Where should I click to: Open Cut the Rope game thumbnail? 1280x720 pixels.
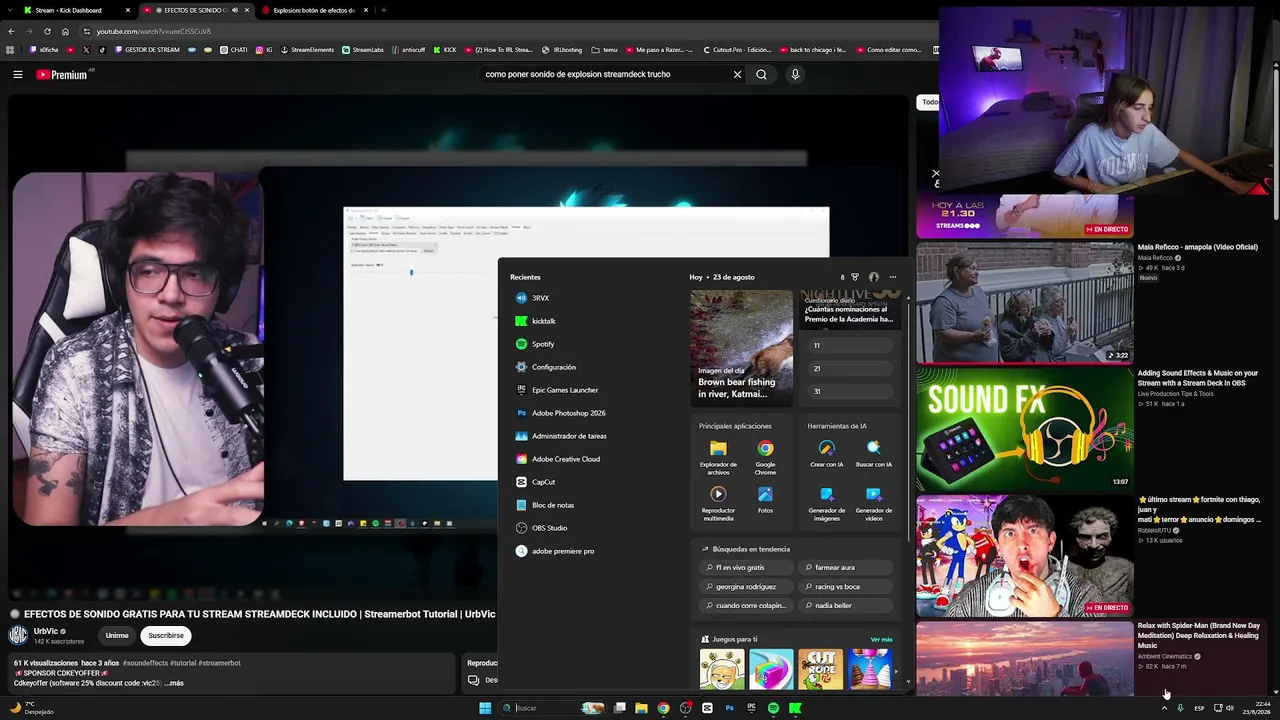pyautogui.click(x=820, y=669)
